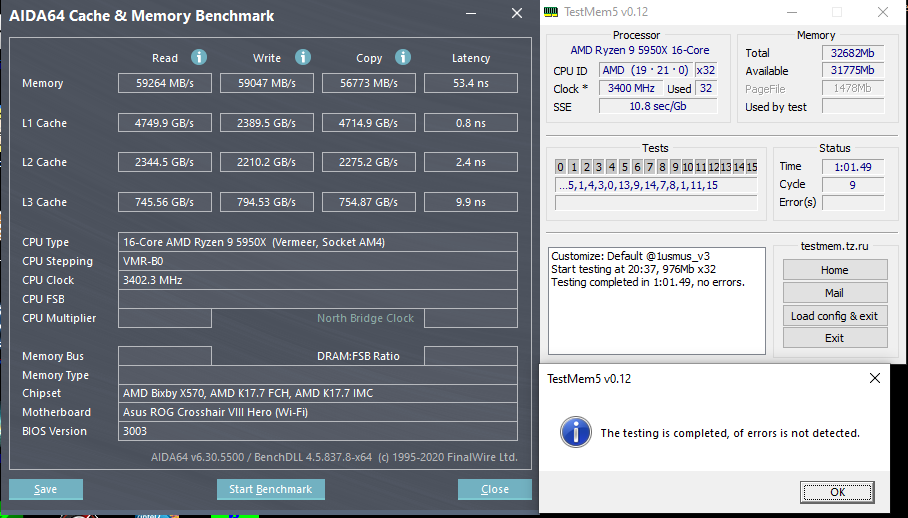Click the Read info icon in AIDA64

[x=199, y=57]
